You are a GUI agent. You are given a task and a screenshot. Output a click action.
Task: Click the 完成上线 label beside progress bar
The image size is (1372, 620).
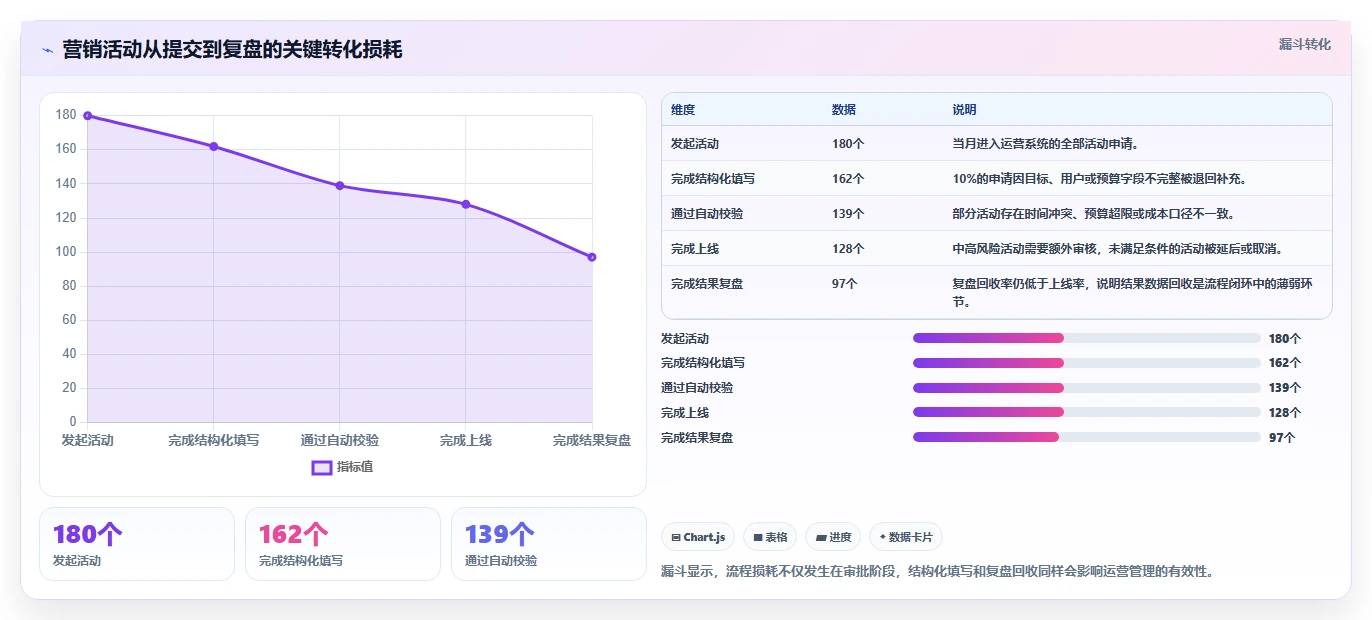[x=685, y=412]
